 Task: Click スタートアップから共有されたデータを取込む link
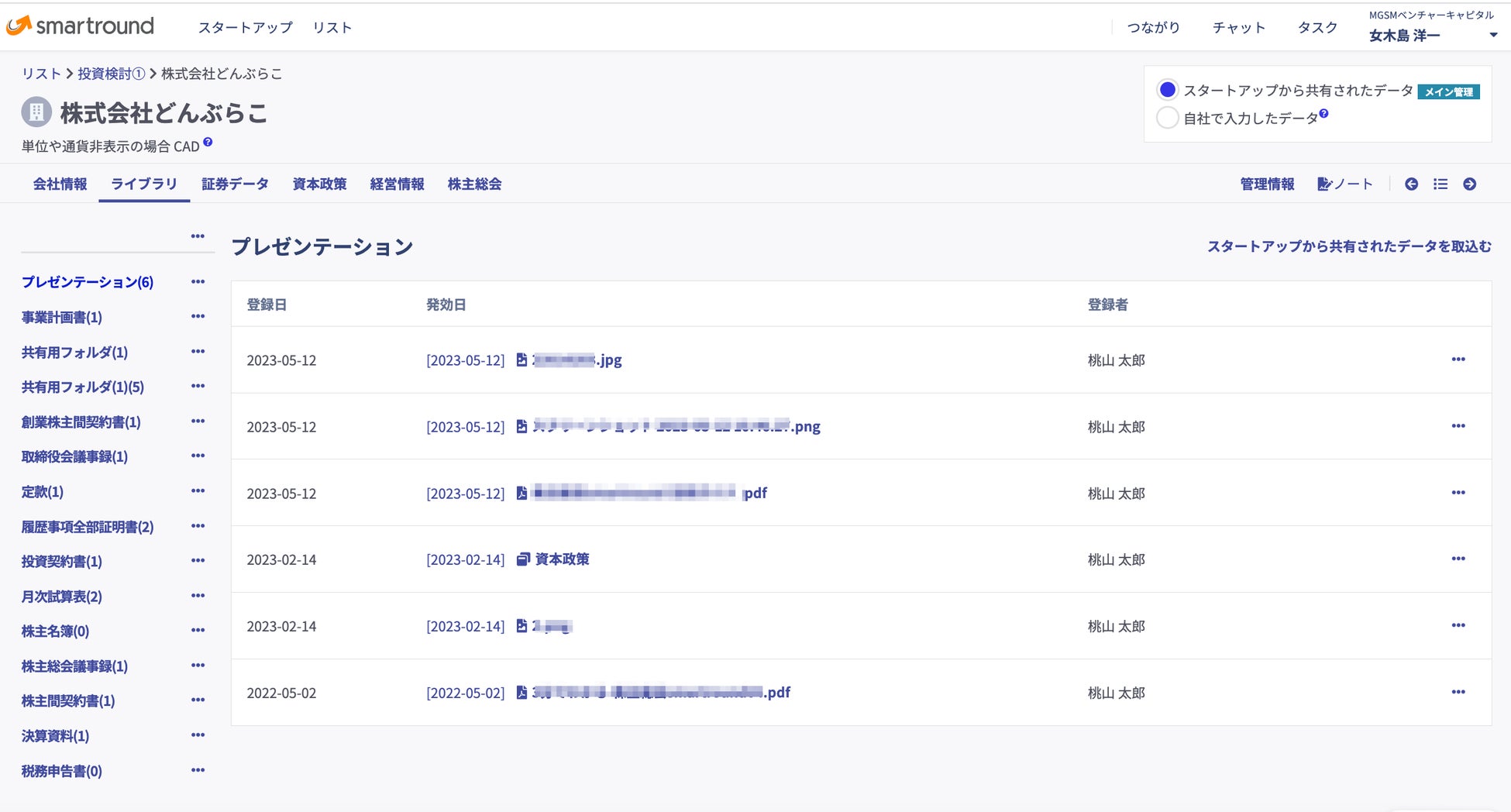pos(1348,246)
